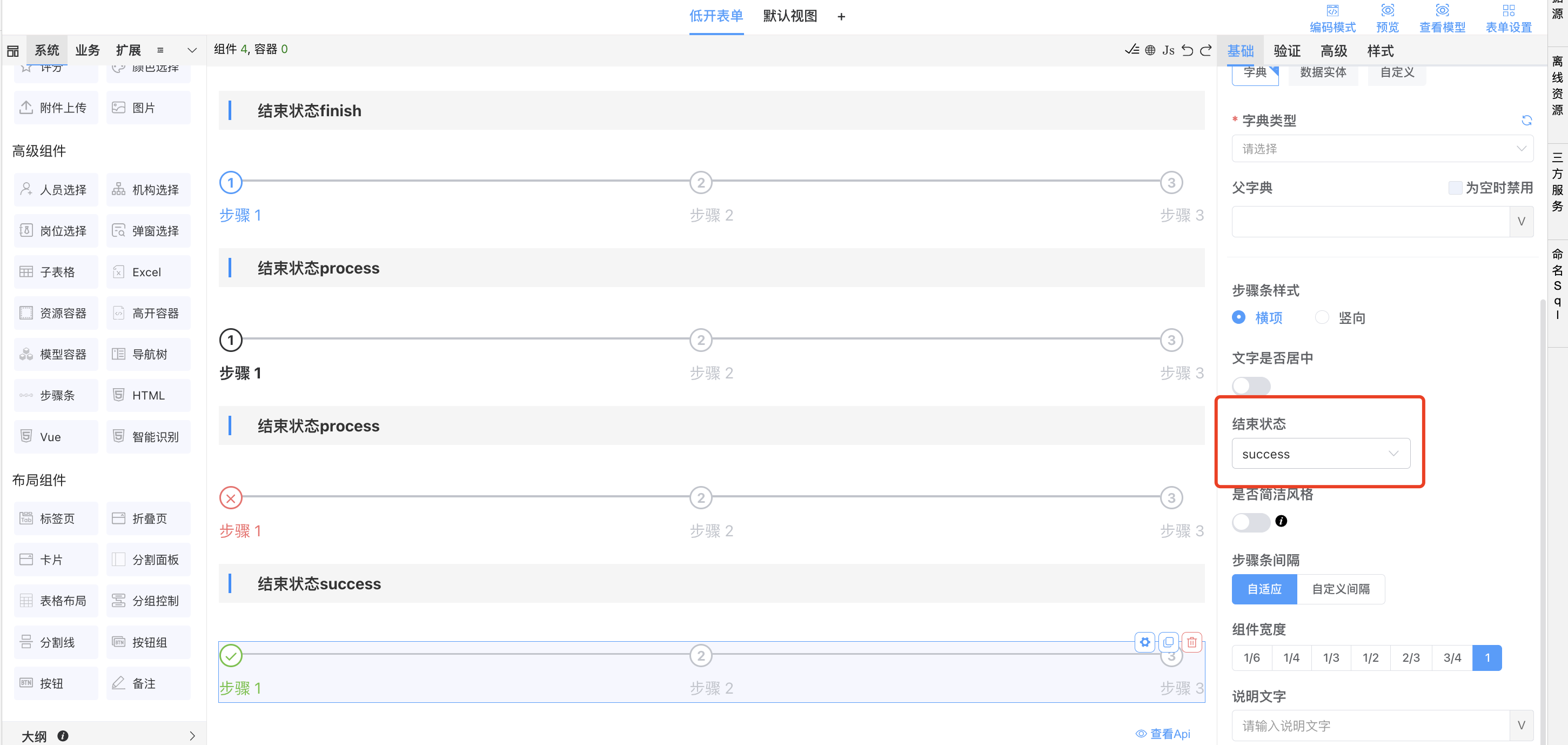Screen dimensions: 1568x745
Task: Open 预览 preview icon in the top bar
Action: coord(1387,18)
